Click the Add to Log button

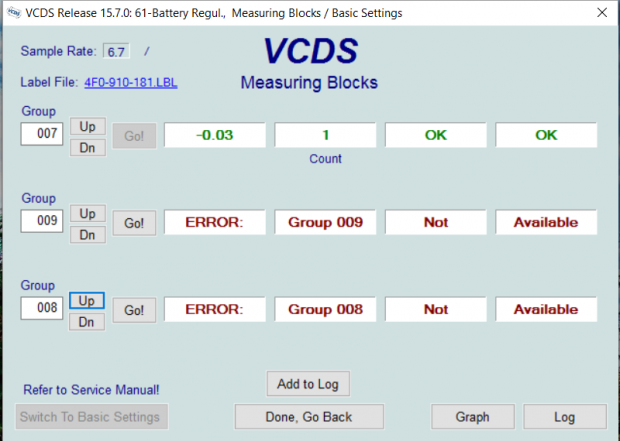308,384
